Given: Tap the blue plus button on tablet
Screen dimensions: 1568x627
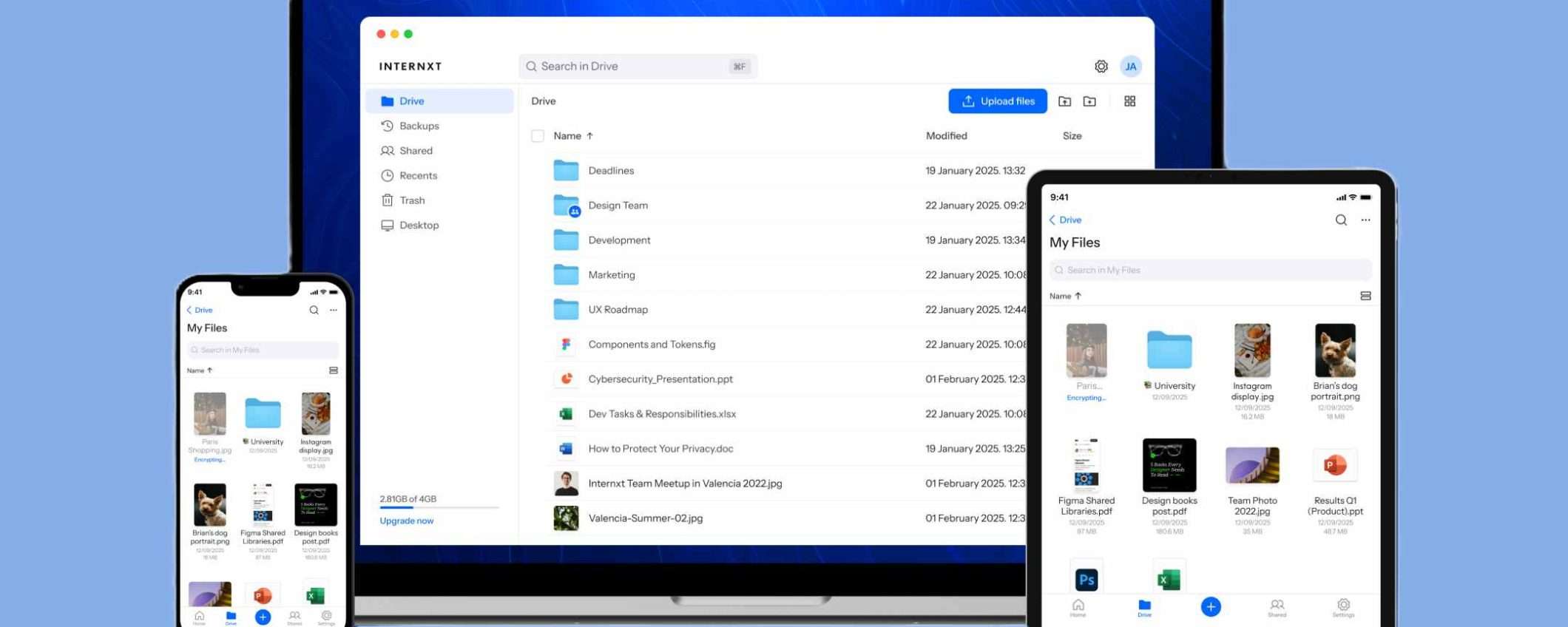Looking at the screenshot, I should click(x=1210, y=606).
